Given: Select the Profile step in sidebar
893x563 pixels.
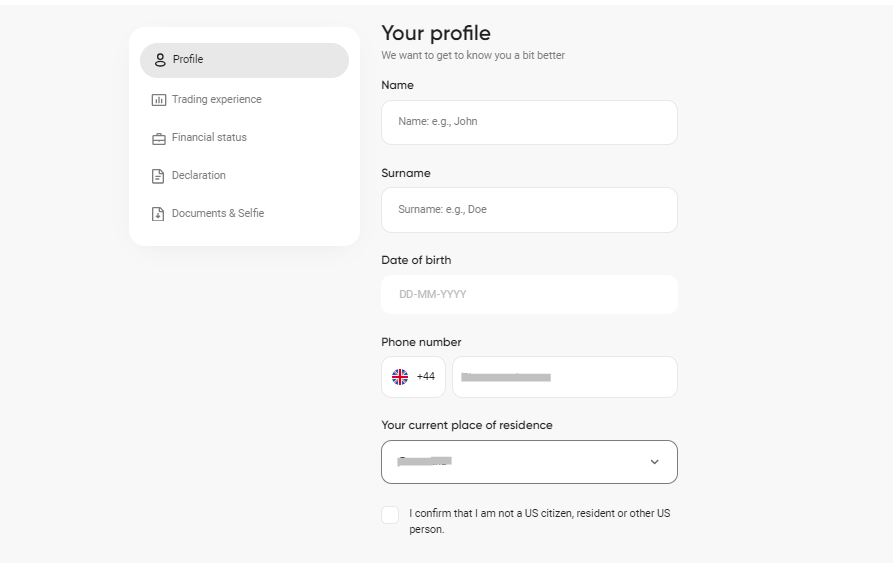Looking at the screenshot, I should tap(244, 60).
